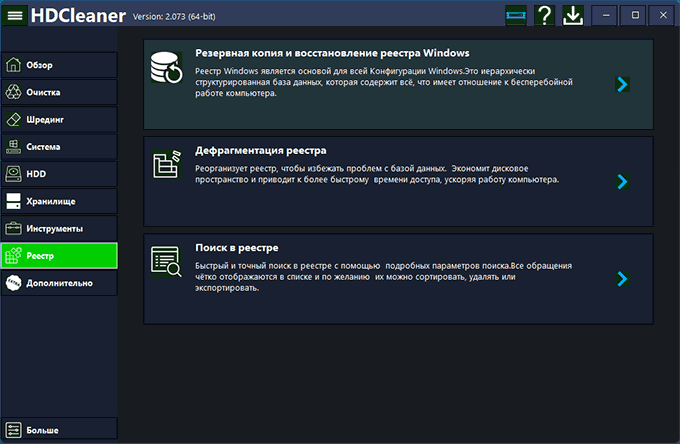680x444 pixels.
Task: Switch to the Очистка tab
Action: tap(59, 93)
